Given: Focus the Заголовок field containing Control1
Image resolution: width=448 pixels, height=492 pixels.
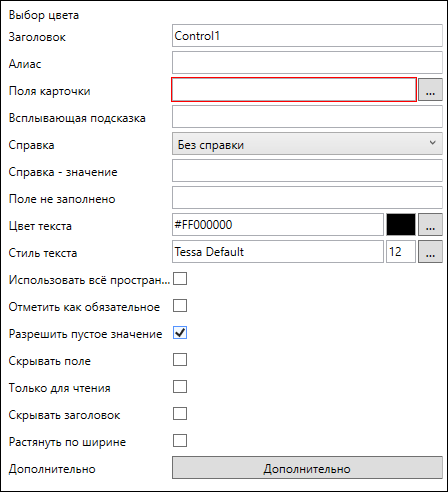Looking at the screenshot, I should [307, 36].
